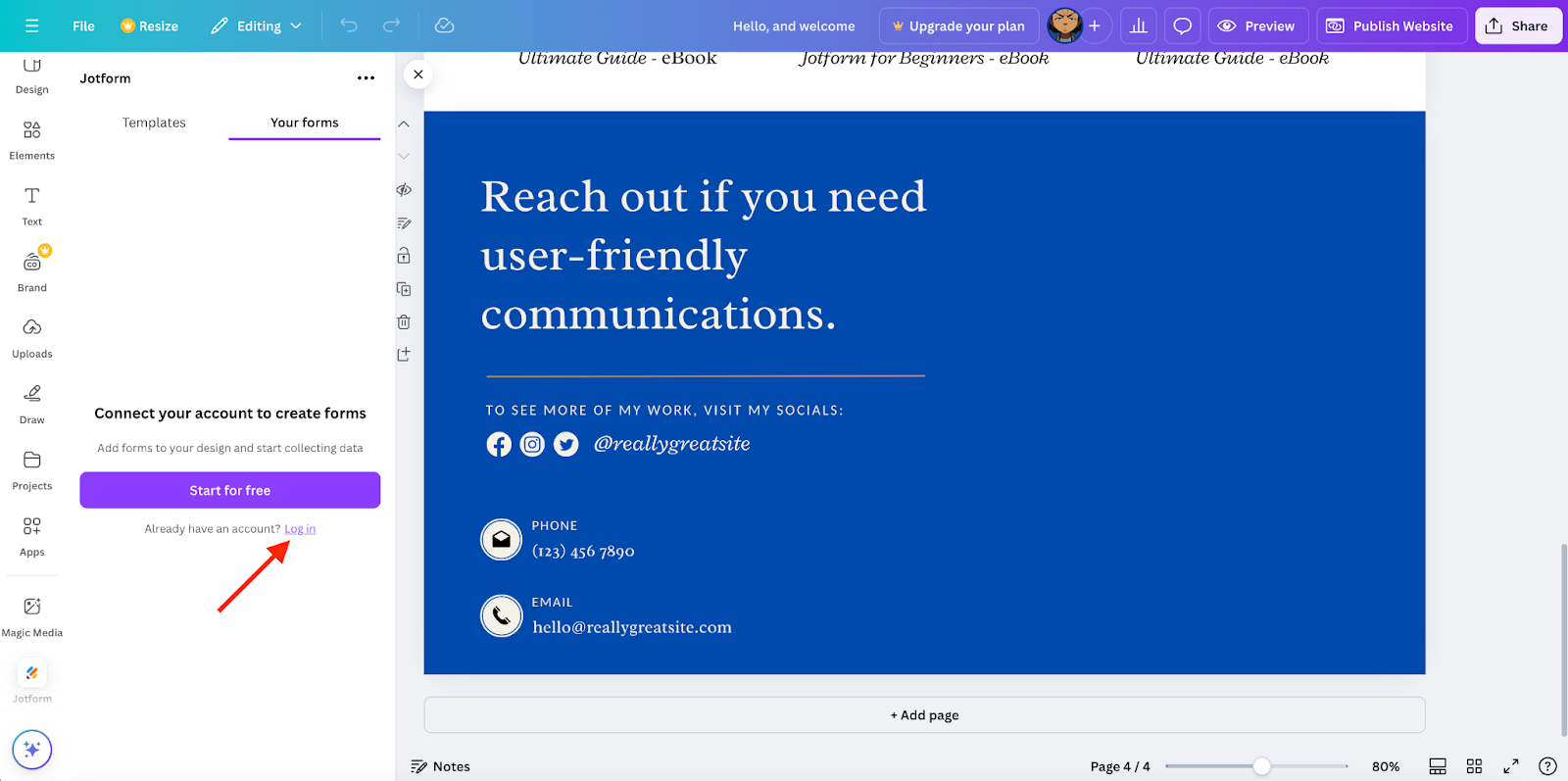Image resolution: width=1568 pixels, height=781 pixels.
Task: Click the phone icon beside EMAIL
Action: click(x=501, y=615)
